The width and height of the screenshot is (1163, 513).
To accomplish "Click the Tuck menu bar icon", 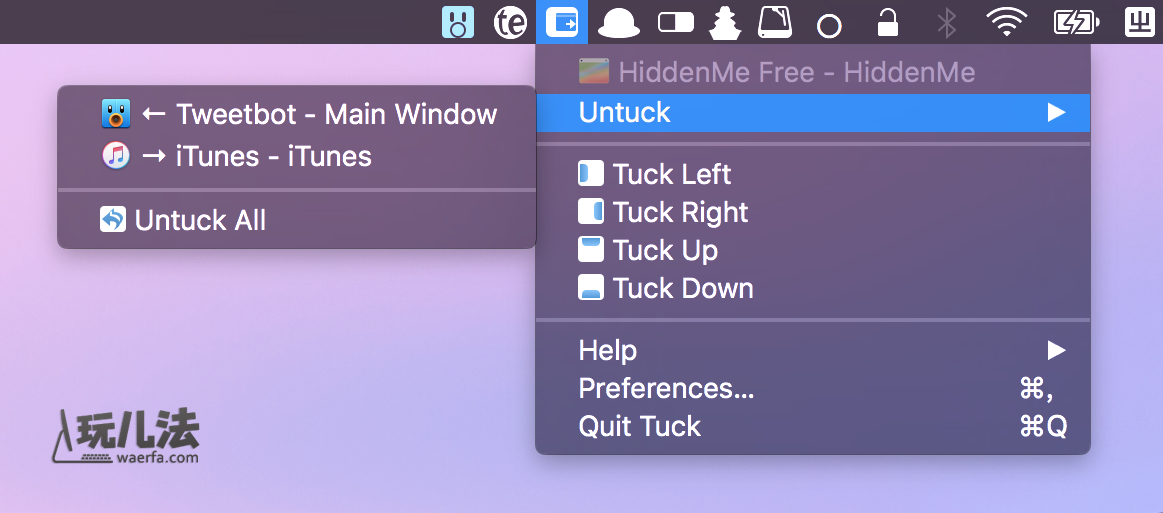I will (561, 21).
